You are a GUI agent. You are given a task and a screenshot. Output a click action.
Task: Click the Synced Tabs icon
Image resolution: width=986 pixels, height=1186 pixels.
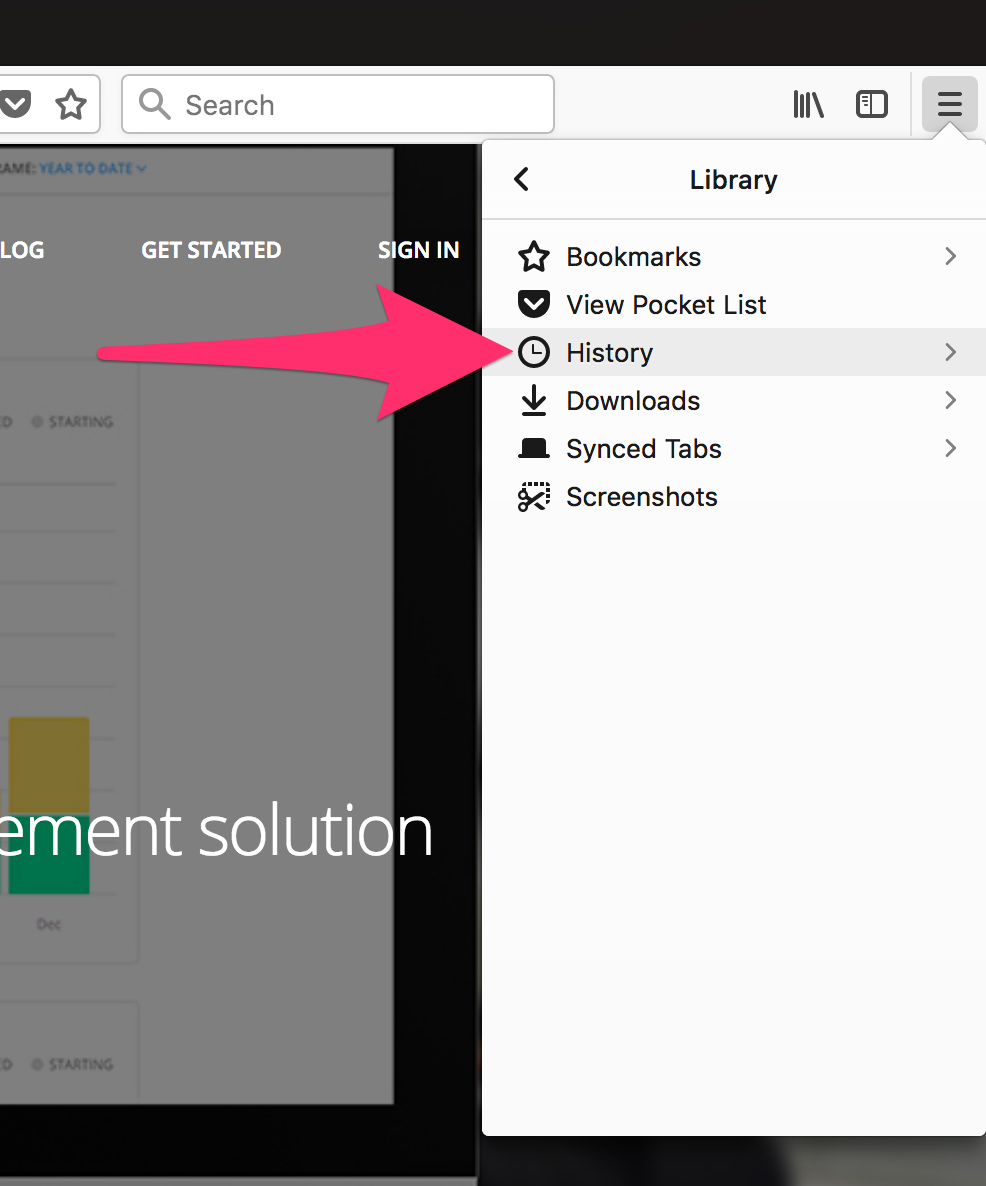click(534, 449)
